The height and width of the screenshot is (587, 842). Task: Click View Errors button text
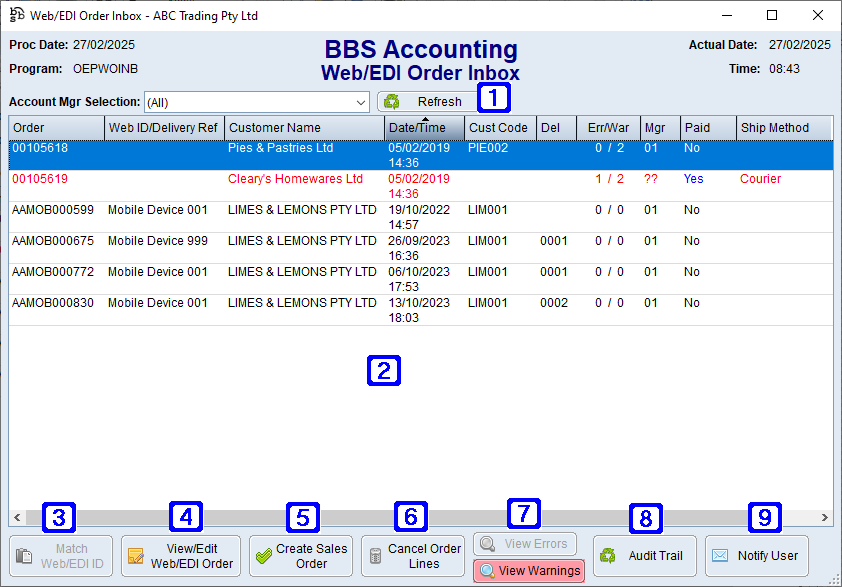coord(535,543)
